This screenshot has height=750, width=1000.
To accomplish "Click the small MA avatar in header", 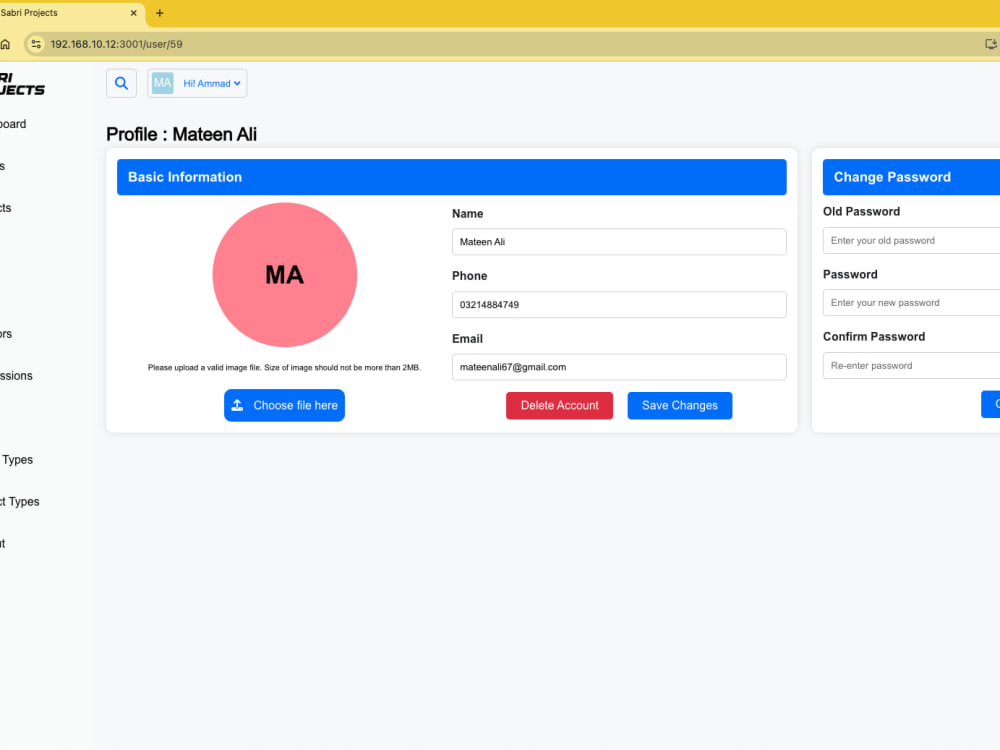I will 163,84.
